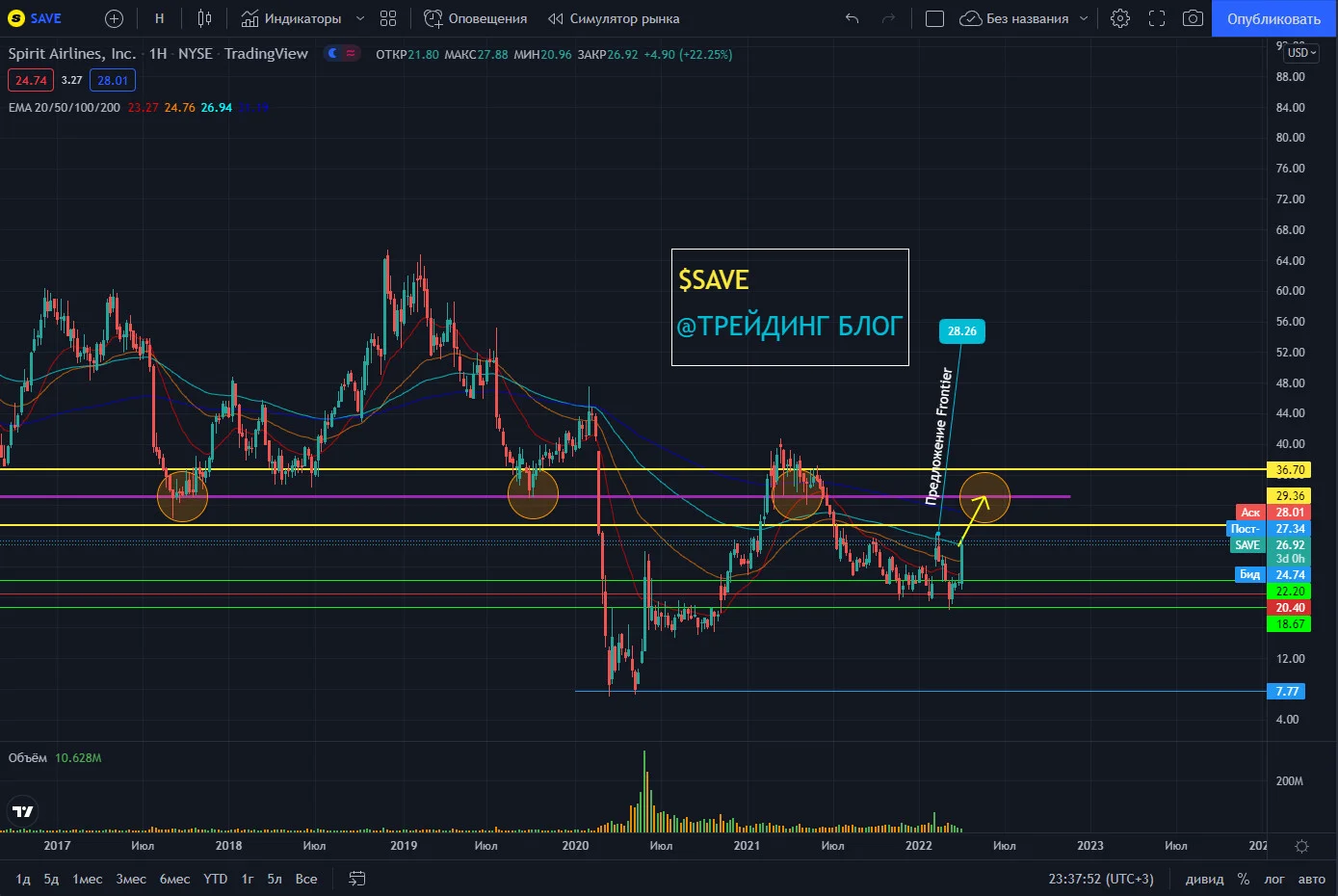Select the 3мес time range

click(131, 879)
